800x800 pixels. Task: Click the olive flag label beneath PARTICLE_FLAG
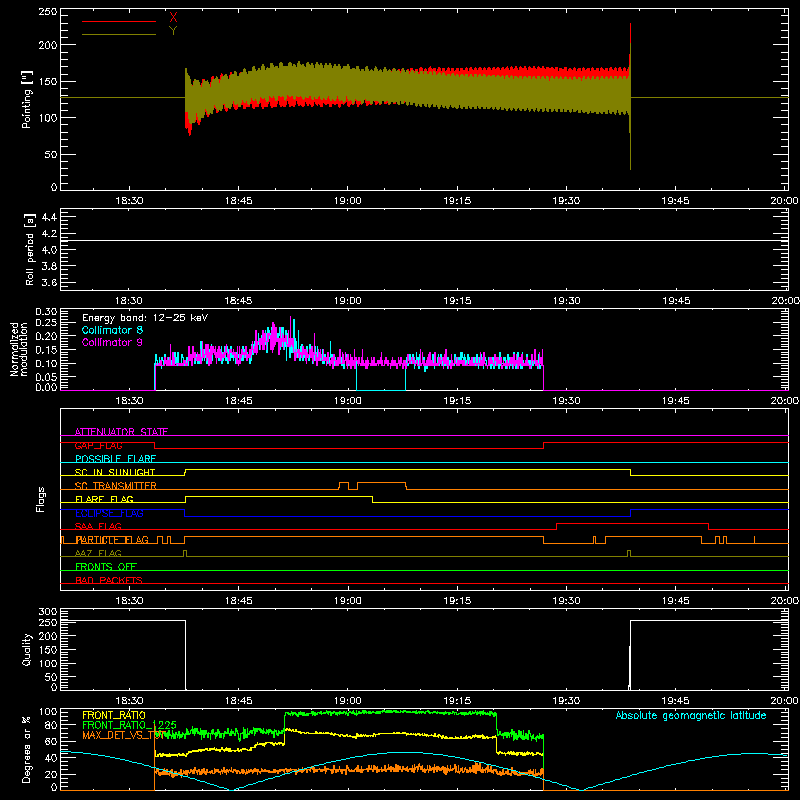pos(98,553)
